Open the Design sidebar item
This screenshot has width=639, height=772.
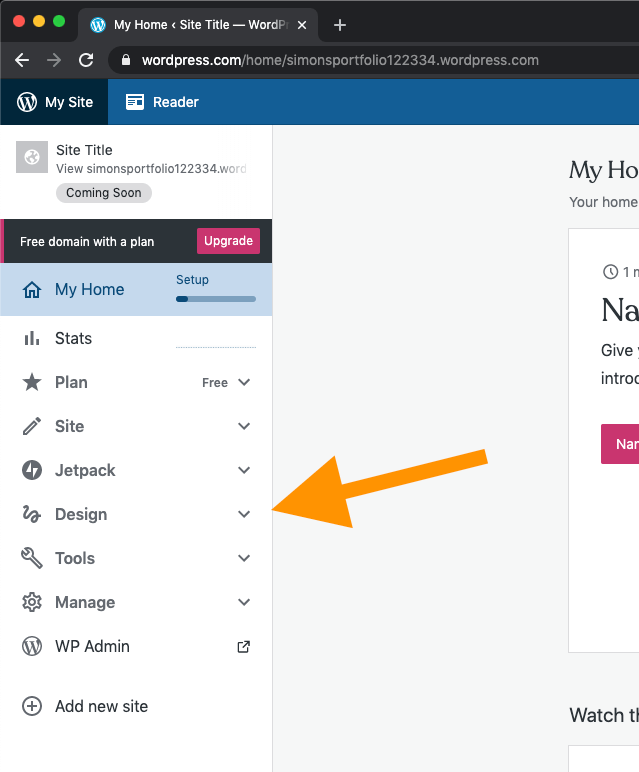[x=136, y=514]
